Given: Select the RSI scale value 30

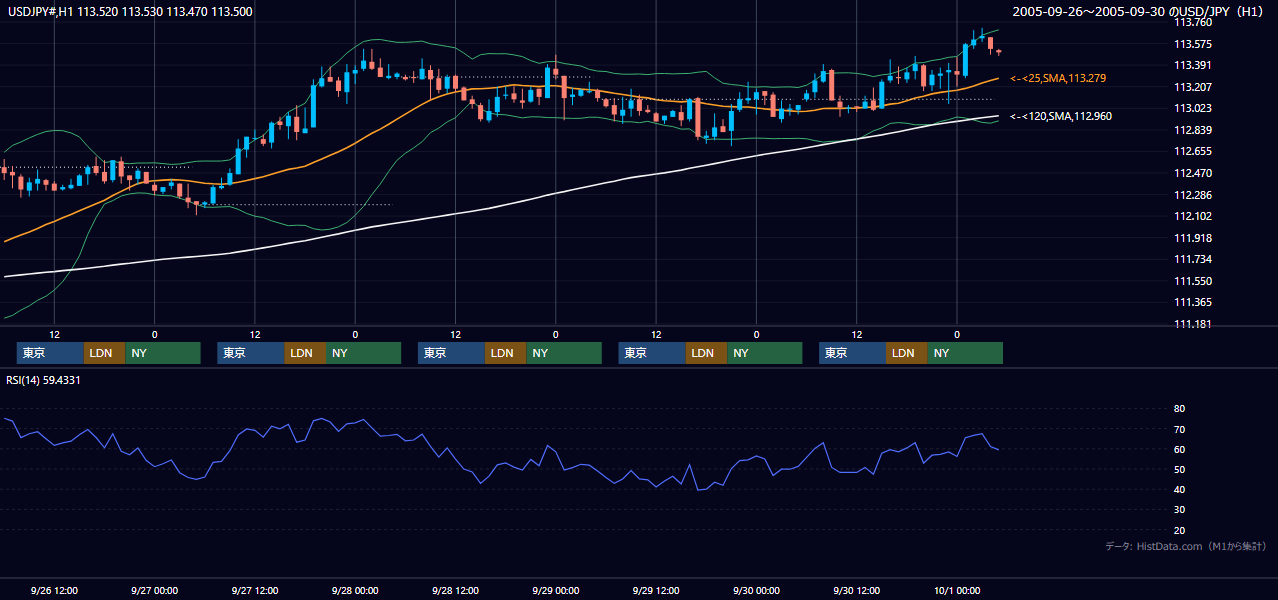Looking at the screenshot, I should (1179, 510).
